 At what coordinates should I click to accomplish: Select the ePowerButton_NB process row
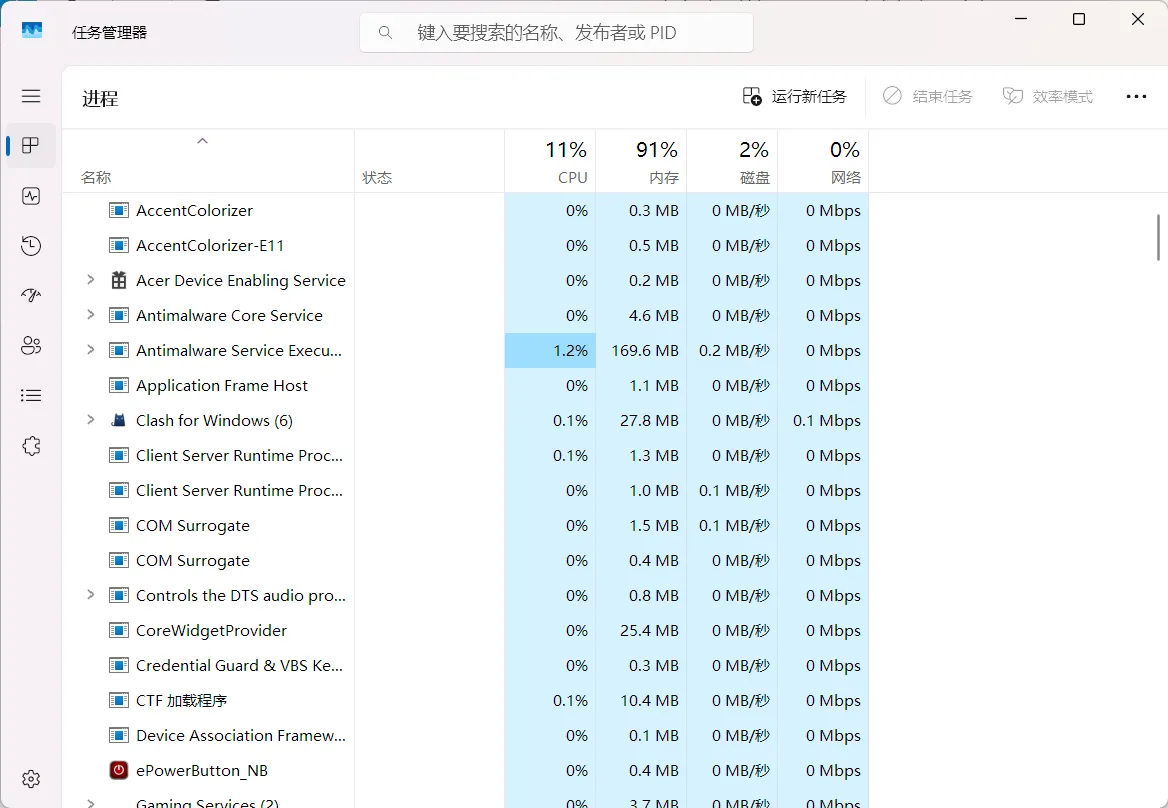click(202, 770)
